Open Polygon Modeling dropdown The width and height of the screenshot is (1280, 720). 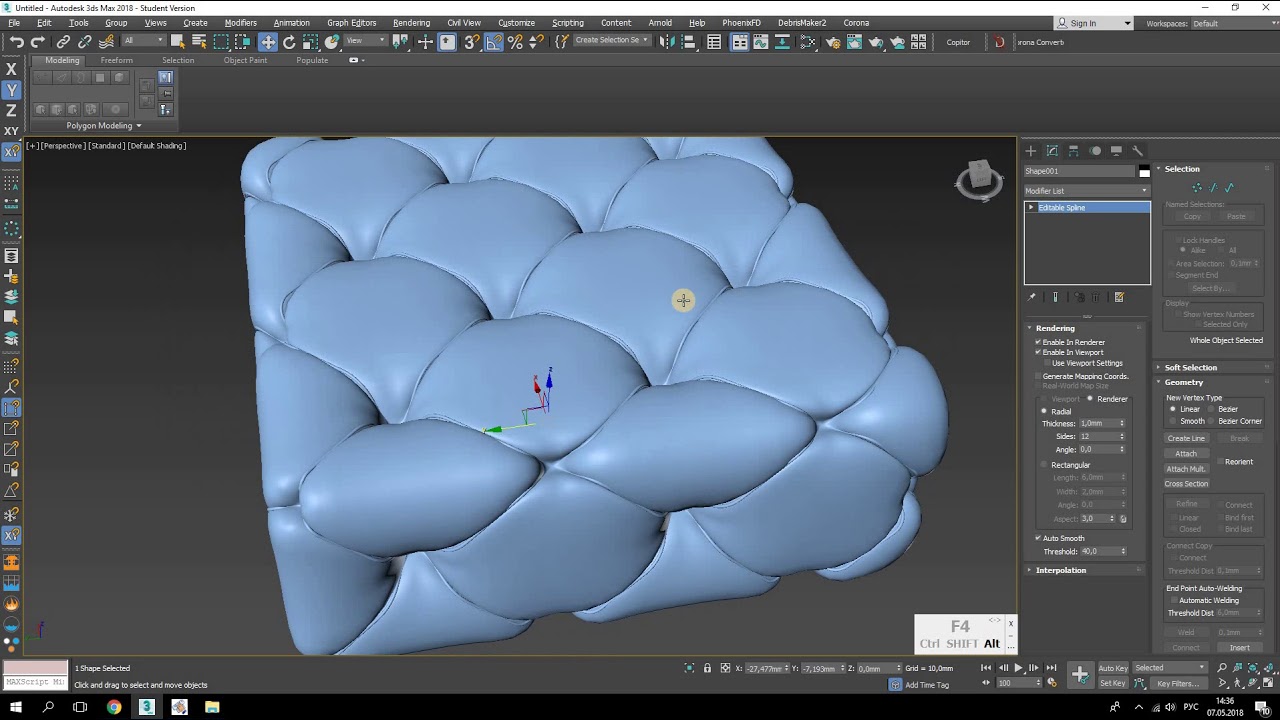coord(104,126)
